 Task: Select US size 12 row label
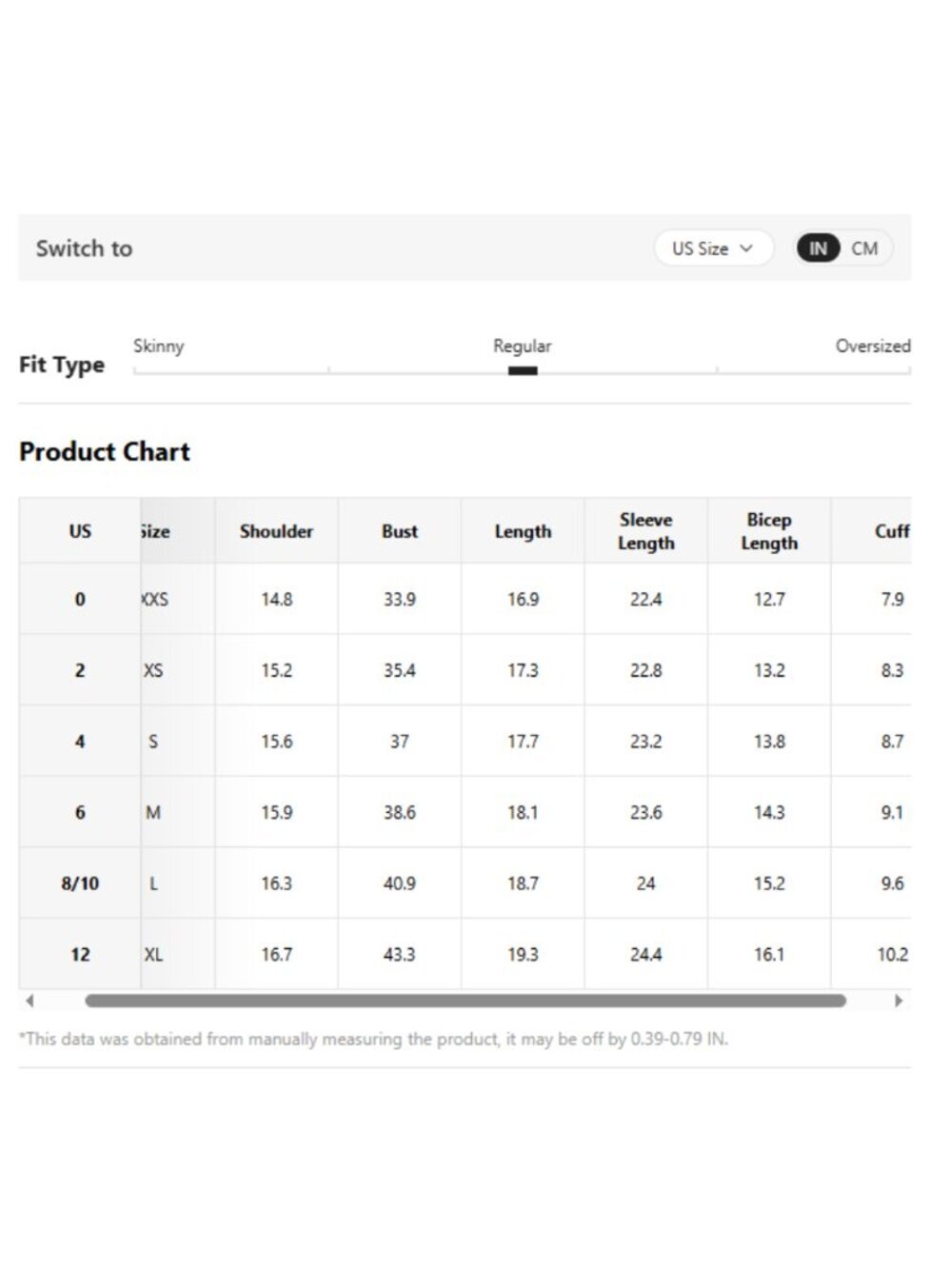coord(80,954)
